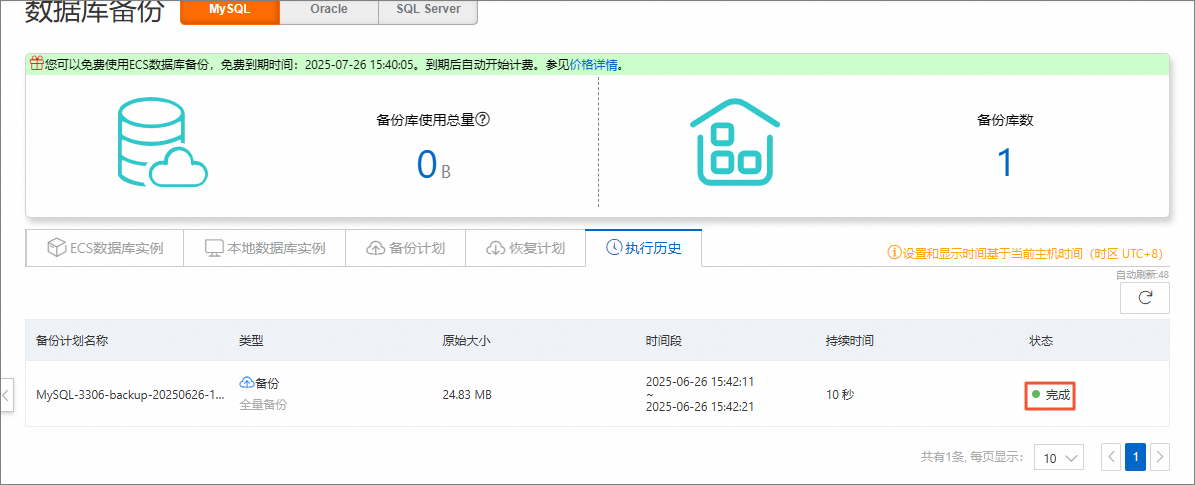Click the 全量备份 type label
Image resolution: width=1195 pixels, height=485 pixels.
click(264, 405)
